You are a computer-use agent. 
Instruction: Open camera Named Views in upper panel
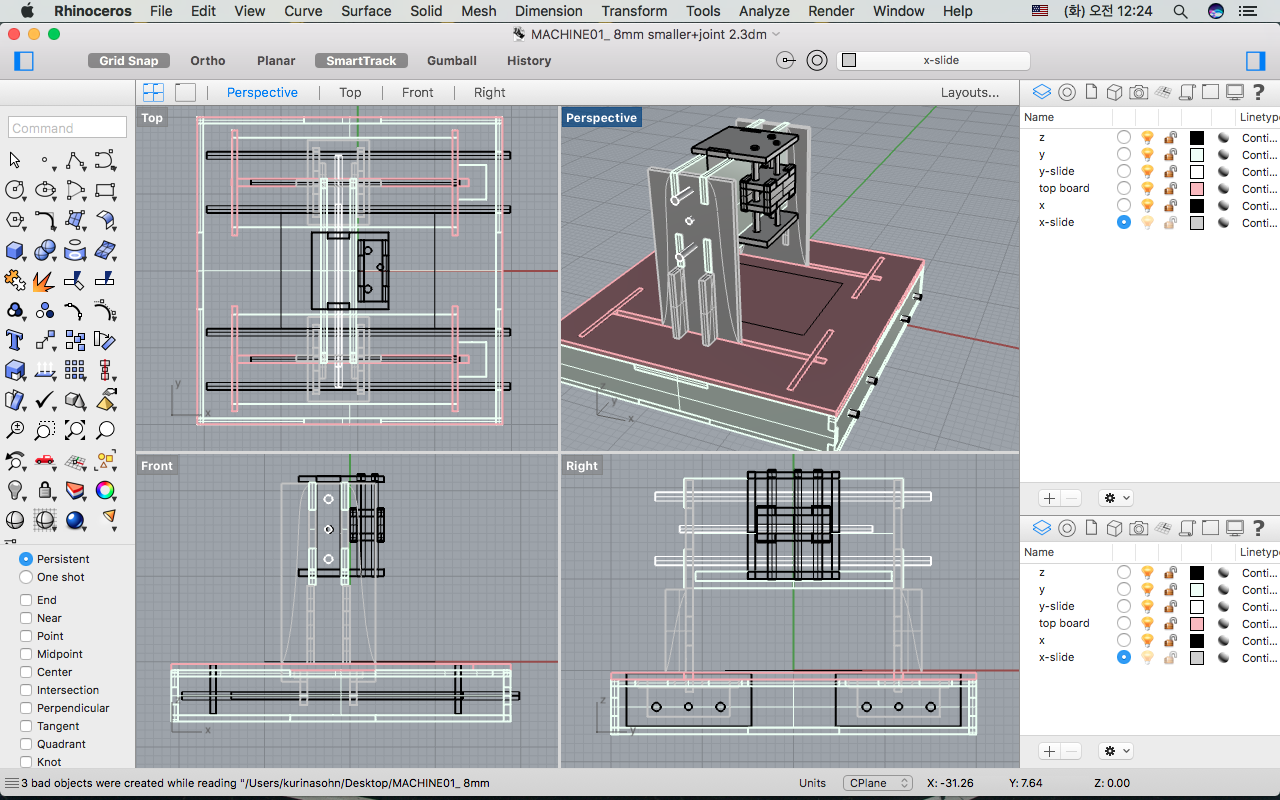pos(1138,92)
